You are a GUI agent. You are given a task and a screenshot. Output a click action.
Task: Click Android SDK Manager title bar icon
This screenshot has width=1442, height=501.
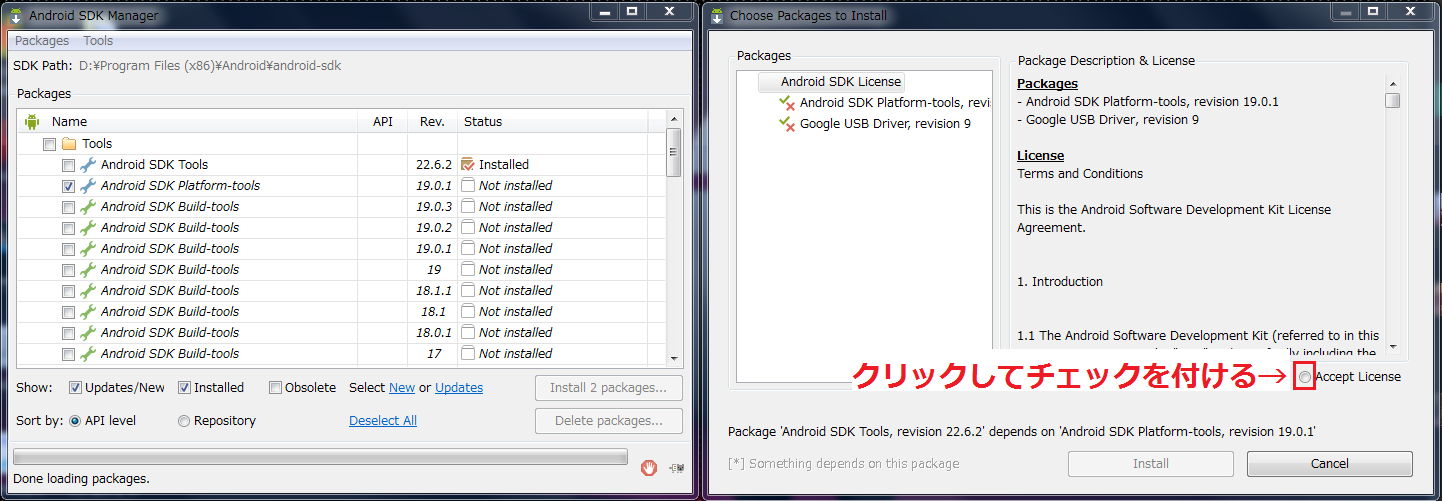[17, 15]
